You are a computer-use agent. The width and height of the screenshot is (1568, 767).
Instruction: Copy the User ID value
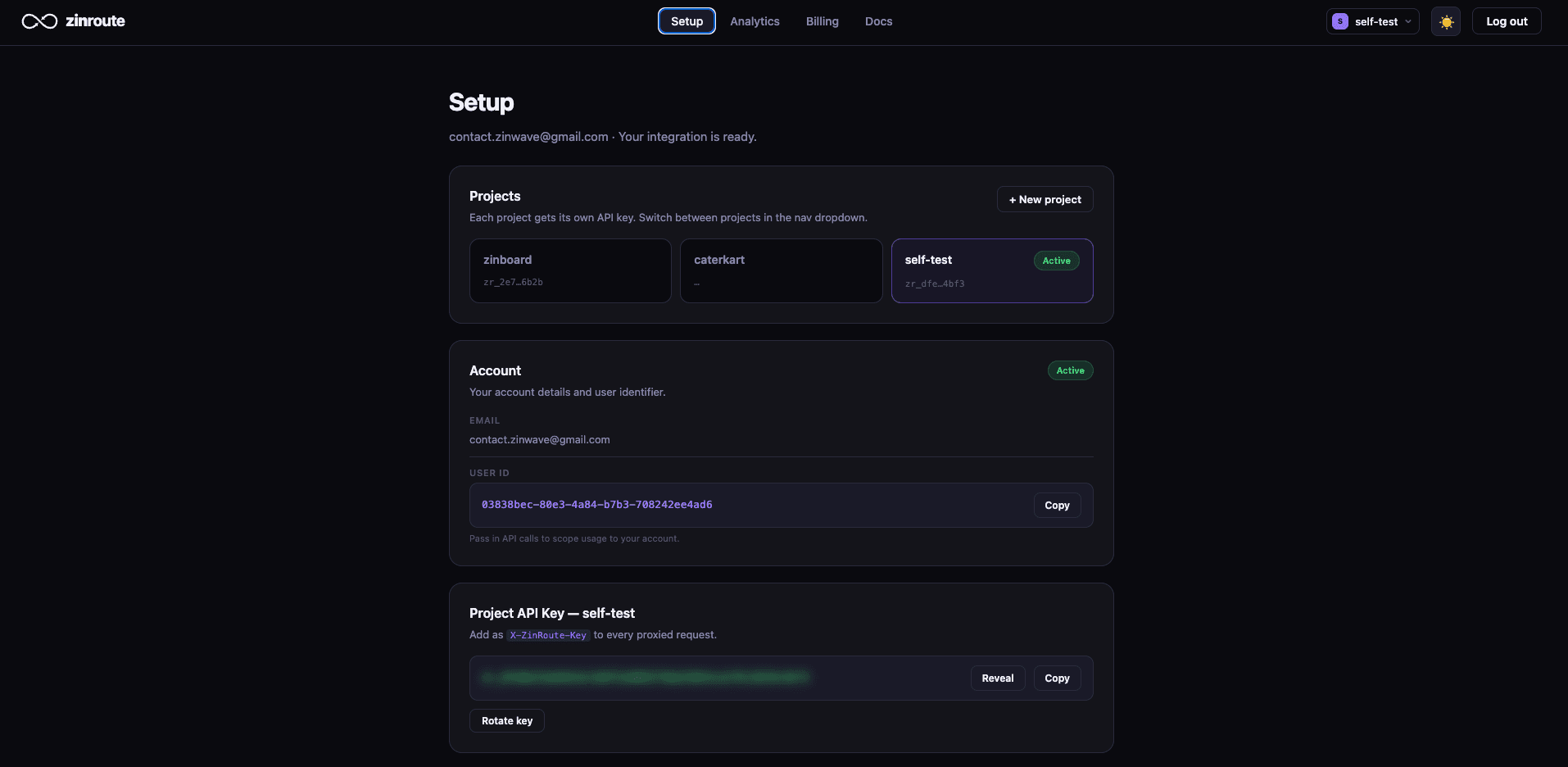click(x=1057, y=505)
